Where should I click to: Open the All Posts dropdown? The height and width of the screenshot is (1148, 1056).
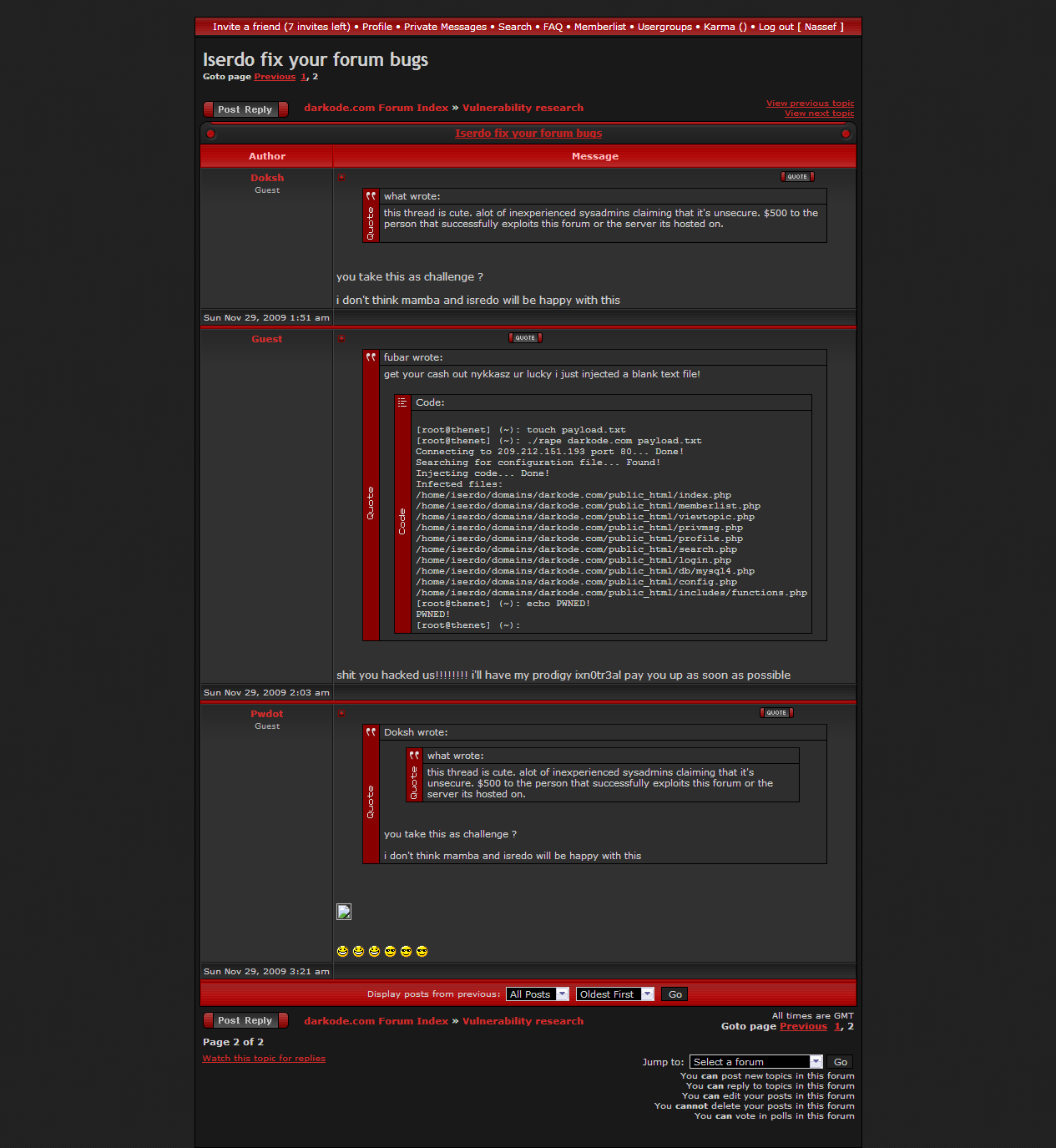[x=538, y=994]
